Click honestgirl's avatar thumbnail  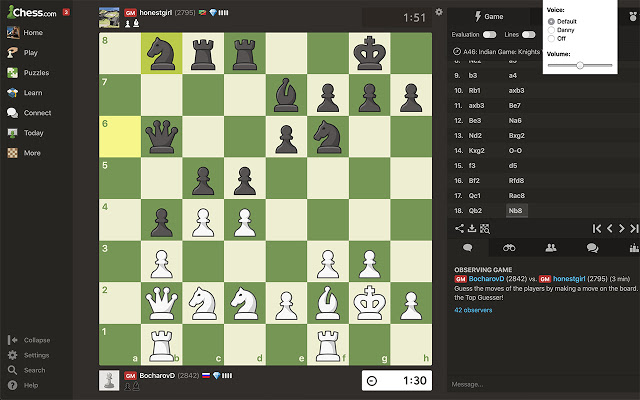109,18
